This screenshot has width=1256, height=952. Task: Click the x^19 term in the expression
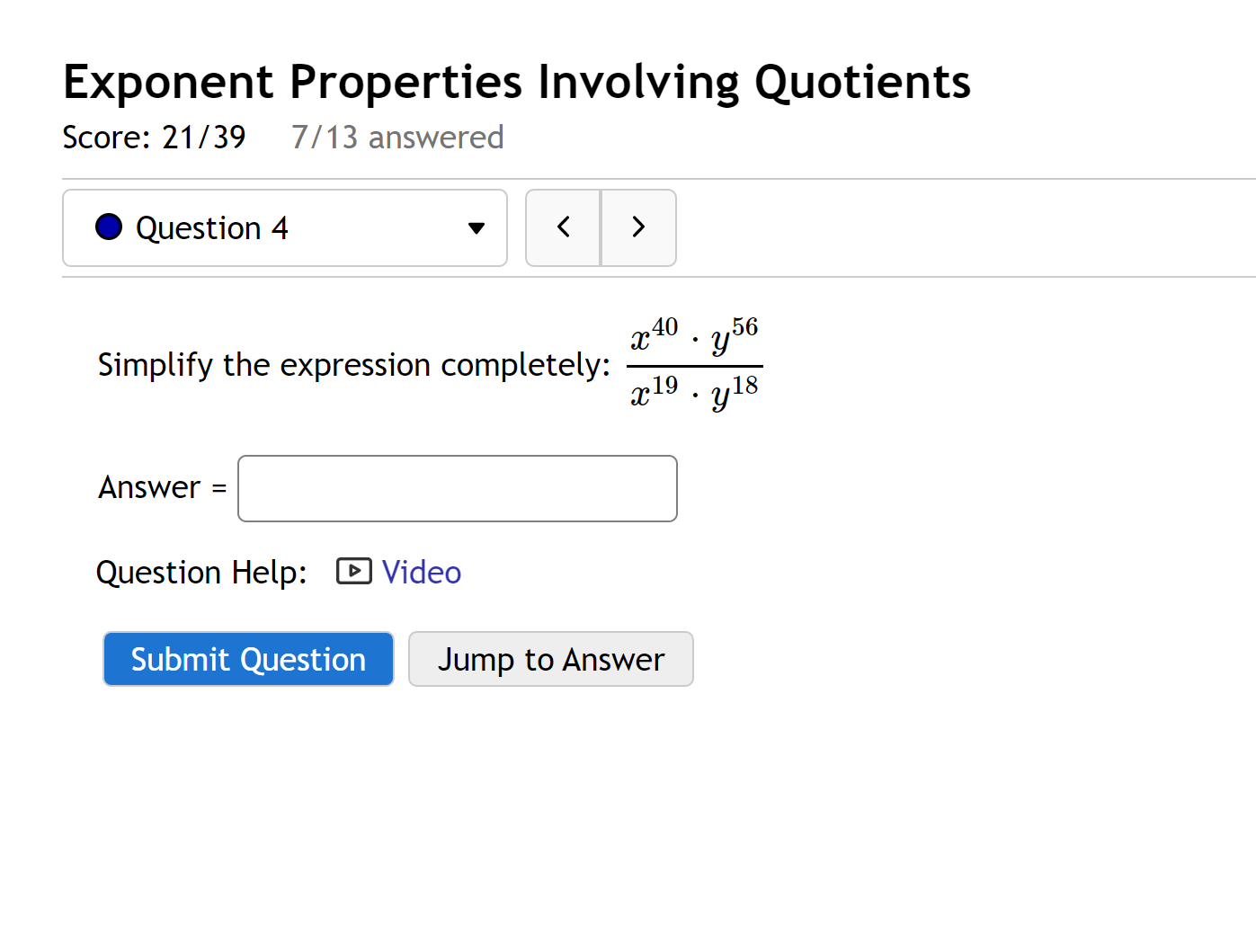655,394
